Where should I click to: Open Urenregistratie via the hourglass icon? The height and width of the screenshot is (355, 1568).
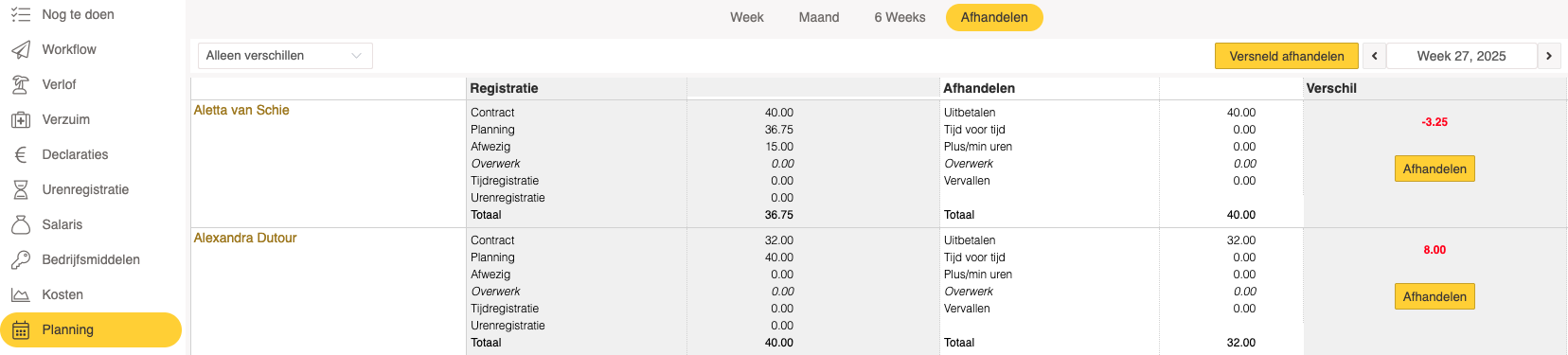pyautogui.click(x=20, y=189)
